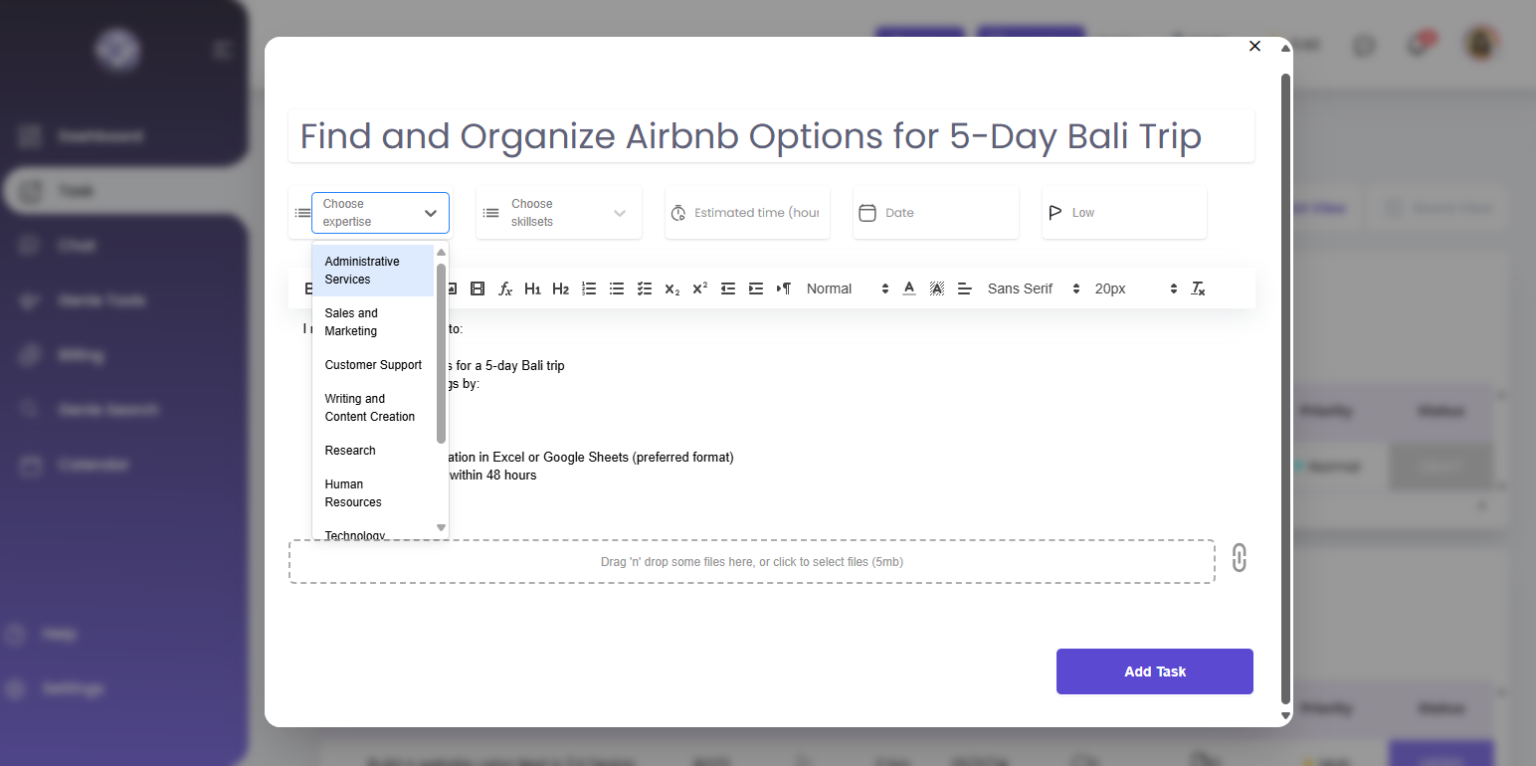Open the Normal heading style dropdown
Viewport: 1536px width, 766px height.
(x=847, y=288)
